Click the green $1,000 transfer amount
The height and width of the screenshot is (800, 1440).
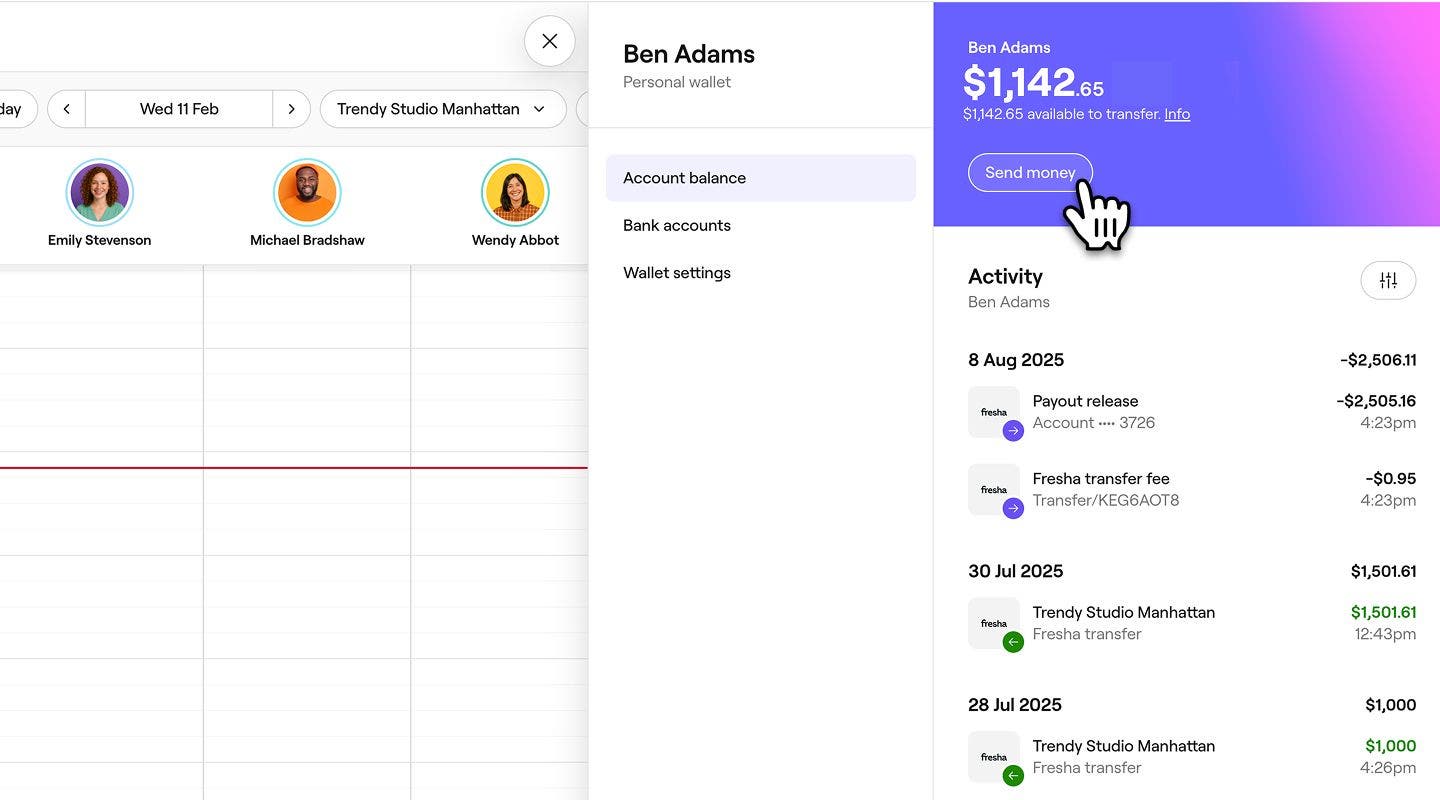click(x=1391, y=746)
